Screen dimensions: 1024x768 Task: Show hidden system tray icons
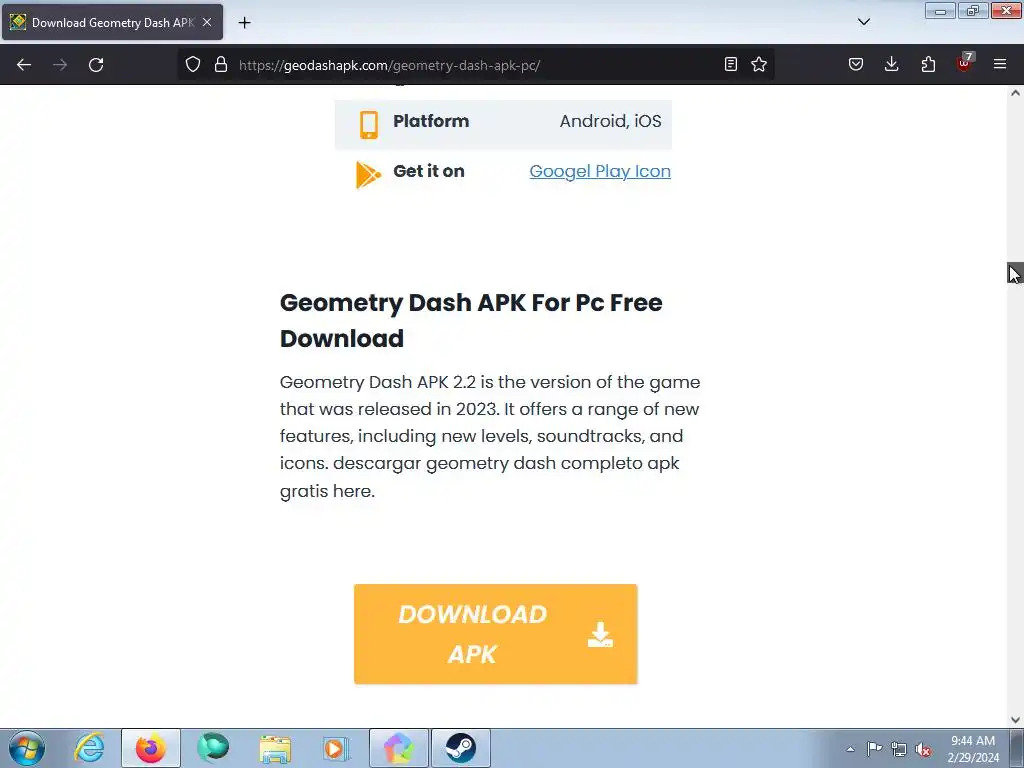[x=850, y=749]
